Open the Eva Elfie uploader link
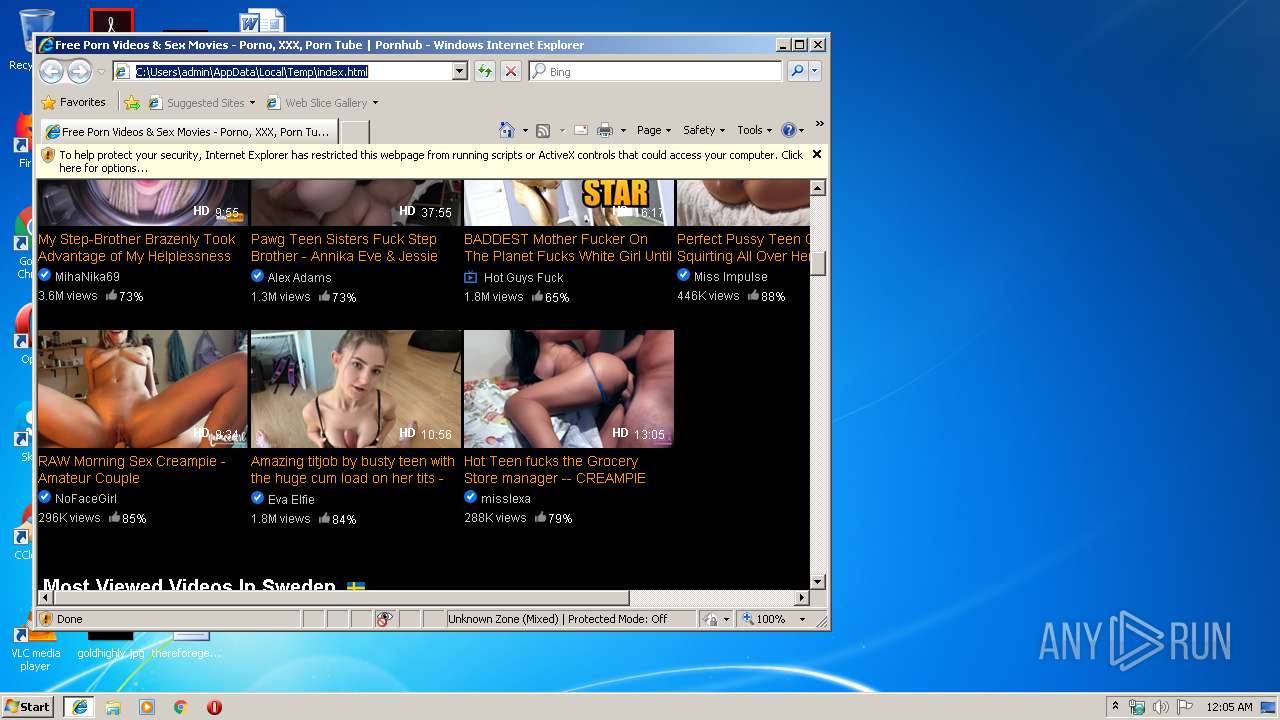The height and width of the screenshot is (720, 1280). 291,499
